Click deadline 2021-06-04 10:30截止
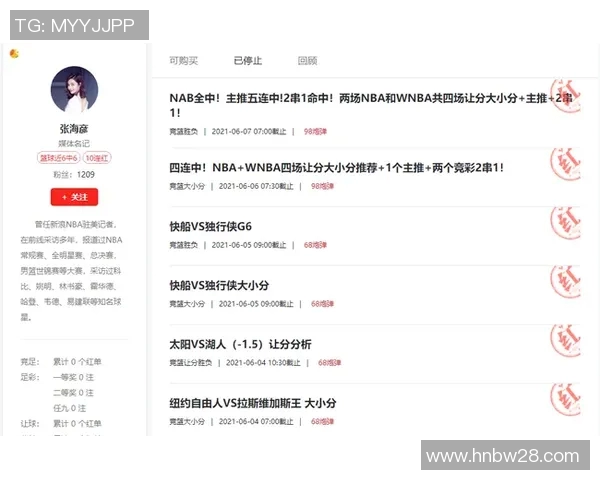Image resolution: width=600 pixels, height=480 pixels. coord(263,362)
